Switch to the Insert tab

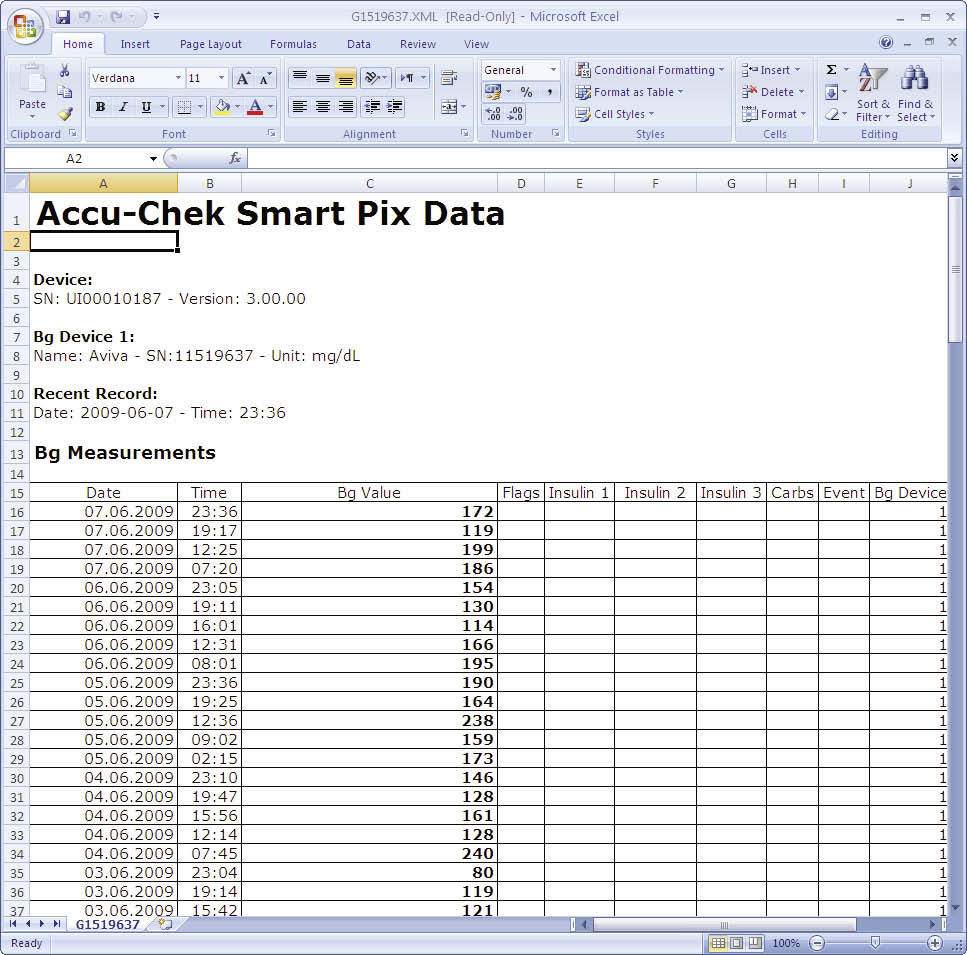click(134, 44)
